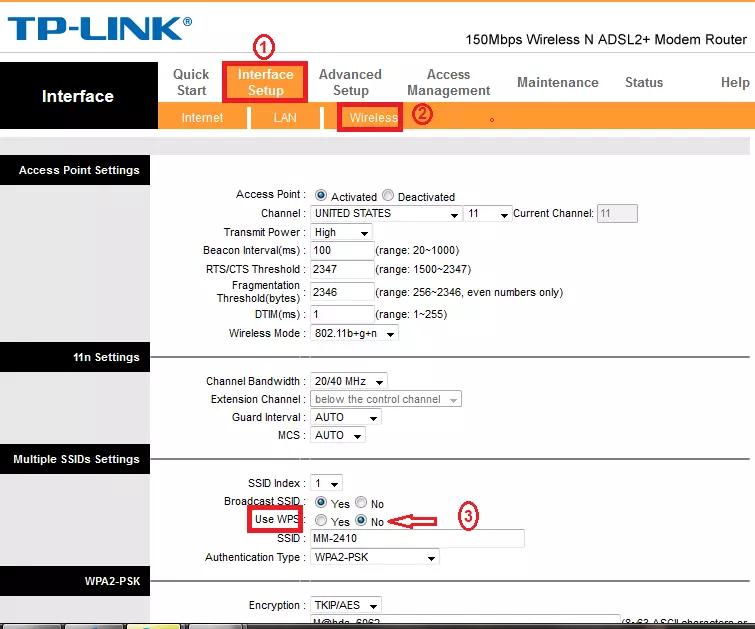755x629 pixels.
Task: Expand Channel Bandwidth dropdown
Action: [348, 381]
